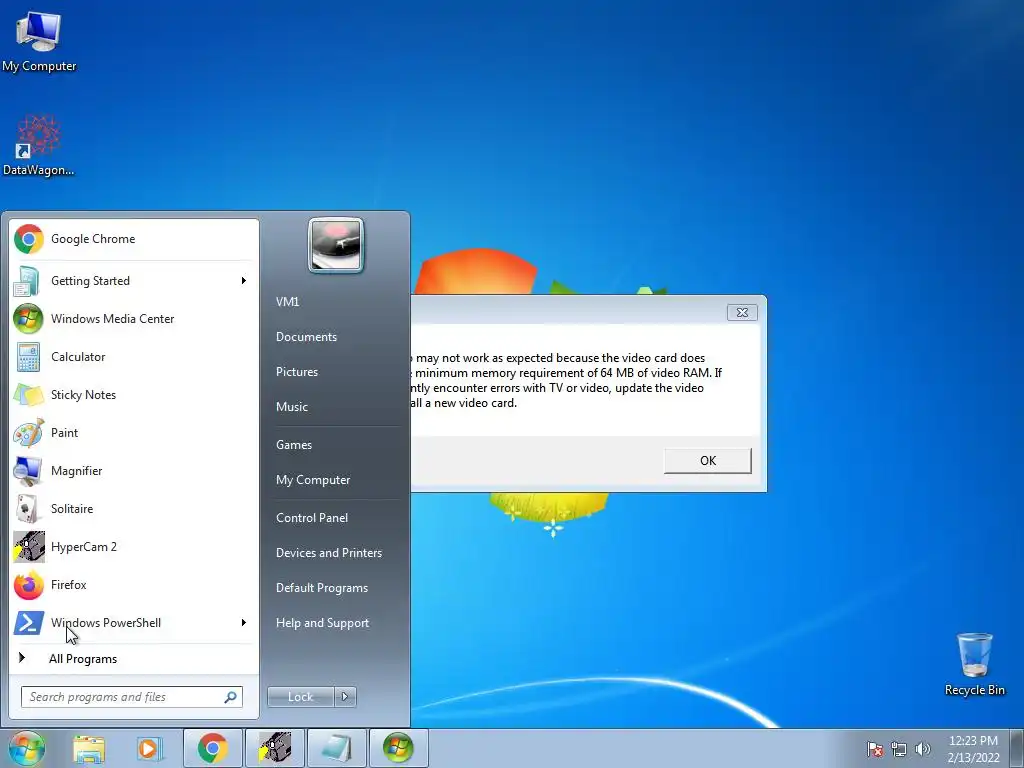Screen dimensions: 1024x768
Task: Expand Windows PowerShell jump list arrow
Action: point(244,622)
